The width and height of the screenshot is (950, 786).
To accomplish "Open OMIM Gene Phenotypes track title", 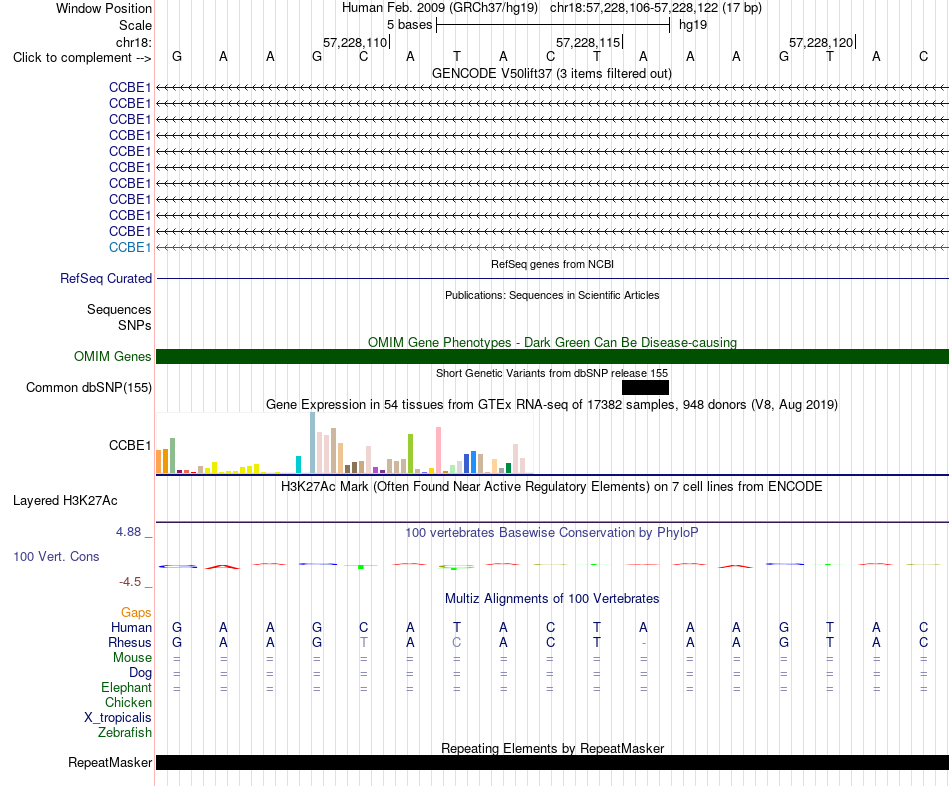I will pyautogui.click(x=552, y=342).
